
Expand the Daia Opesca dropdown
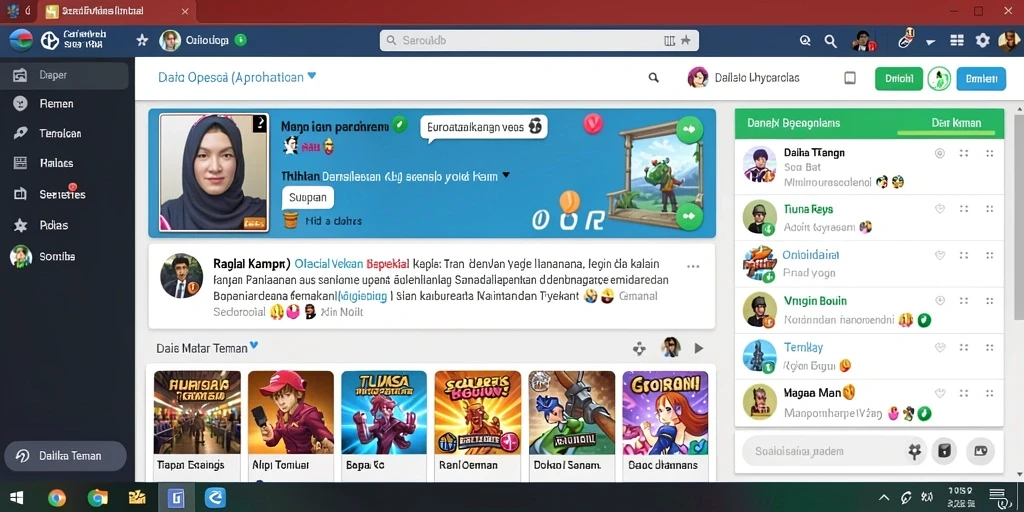click(x=312, y=76)
